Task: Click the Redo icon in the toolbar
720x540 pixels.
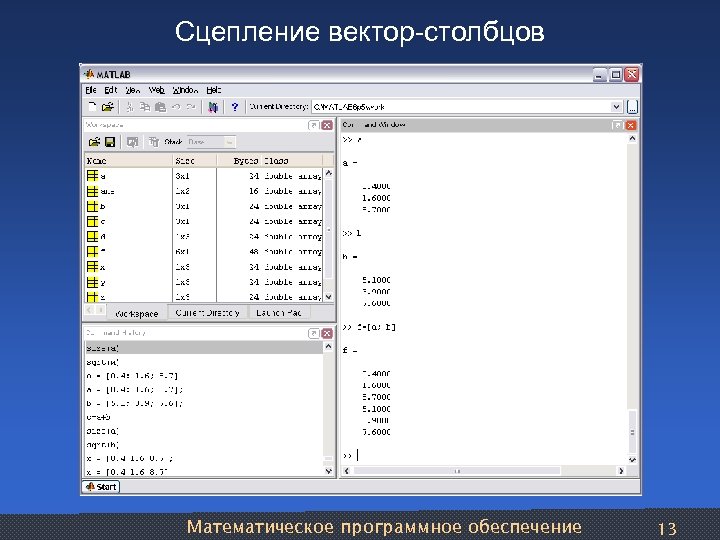Action: click(x=191, y=107)
